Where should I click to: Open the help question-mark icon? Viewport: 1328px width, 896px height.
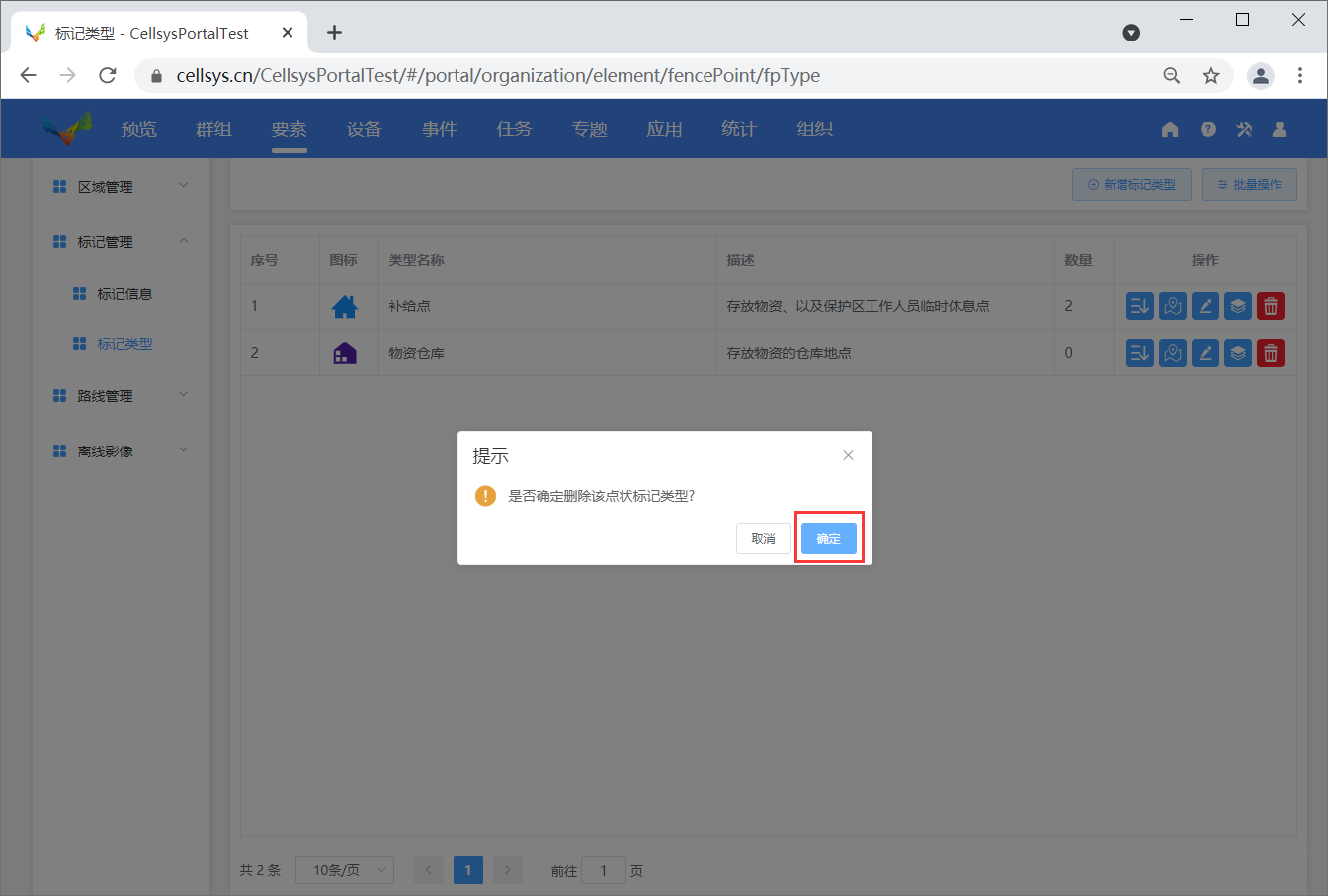coord(1208,129)
